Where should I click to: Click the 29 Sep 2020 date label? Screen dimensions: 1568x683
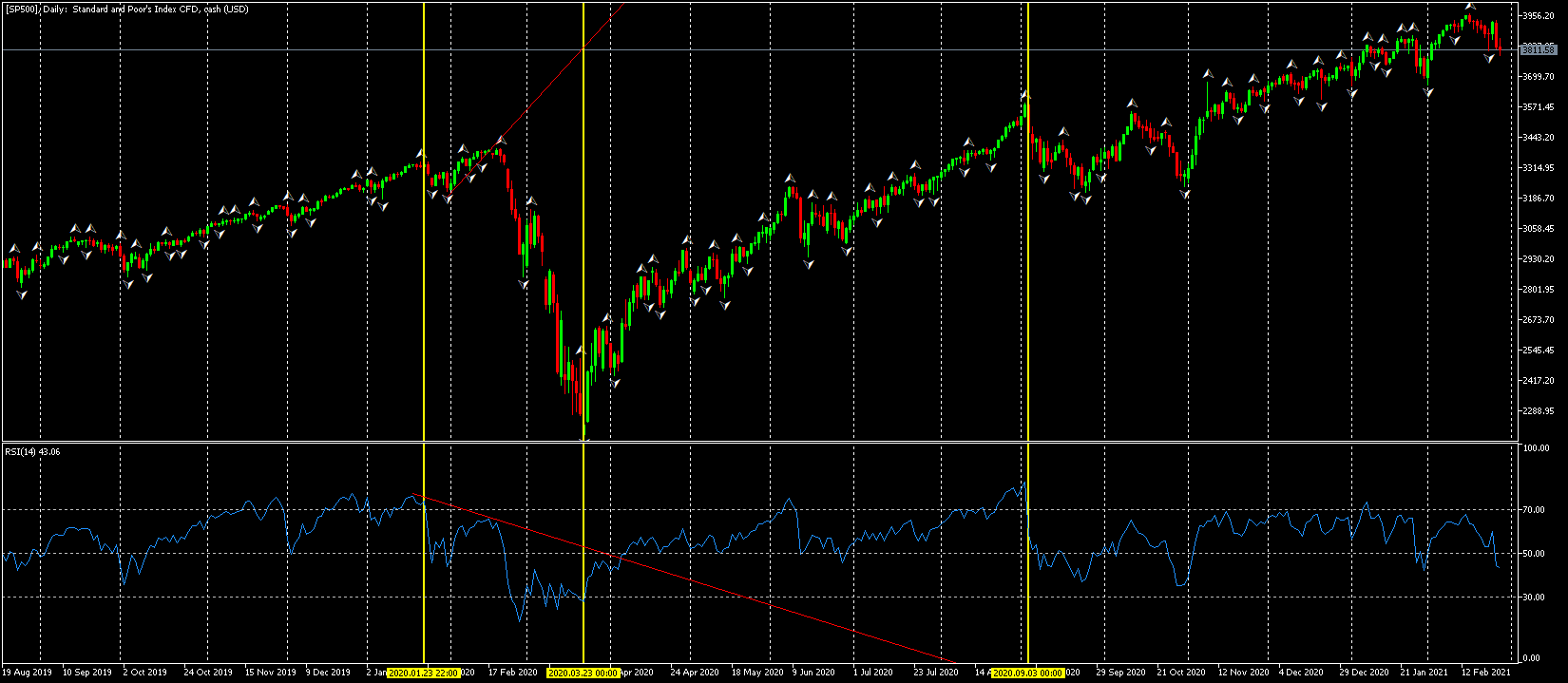pyautogui.click(x=1121, y=673)
